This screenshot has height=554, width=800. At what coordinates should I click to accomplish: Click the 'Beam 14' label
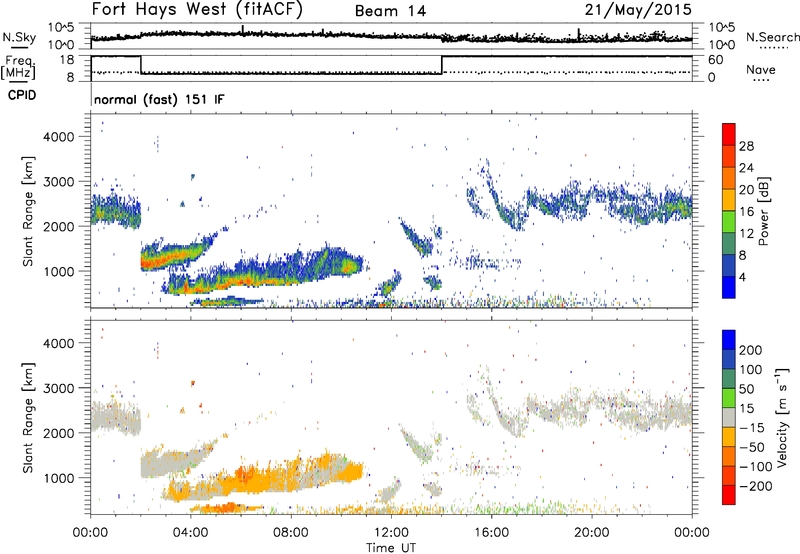[390, 11]
